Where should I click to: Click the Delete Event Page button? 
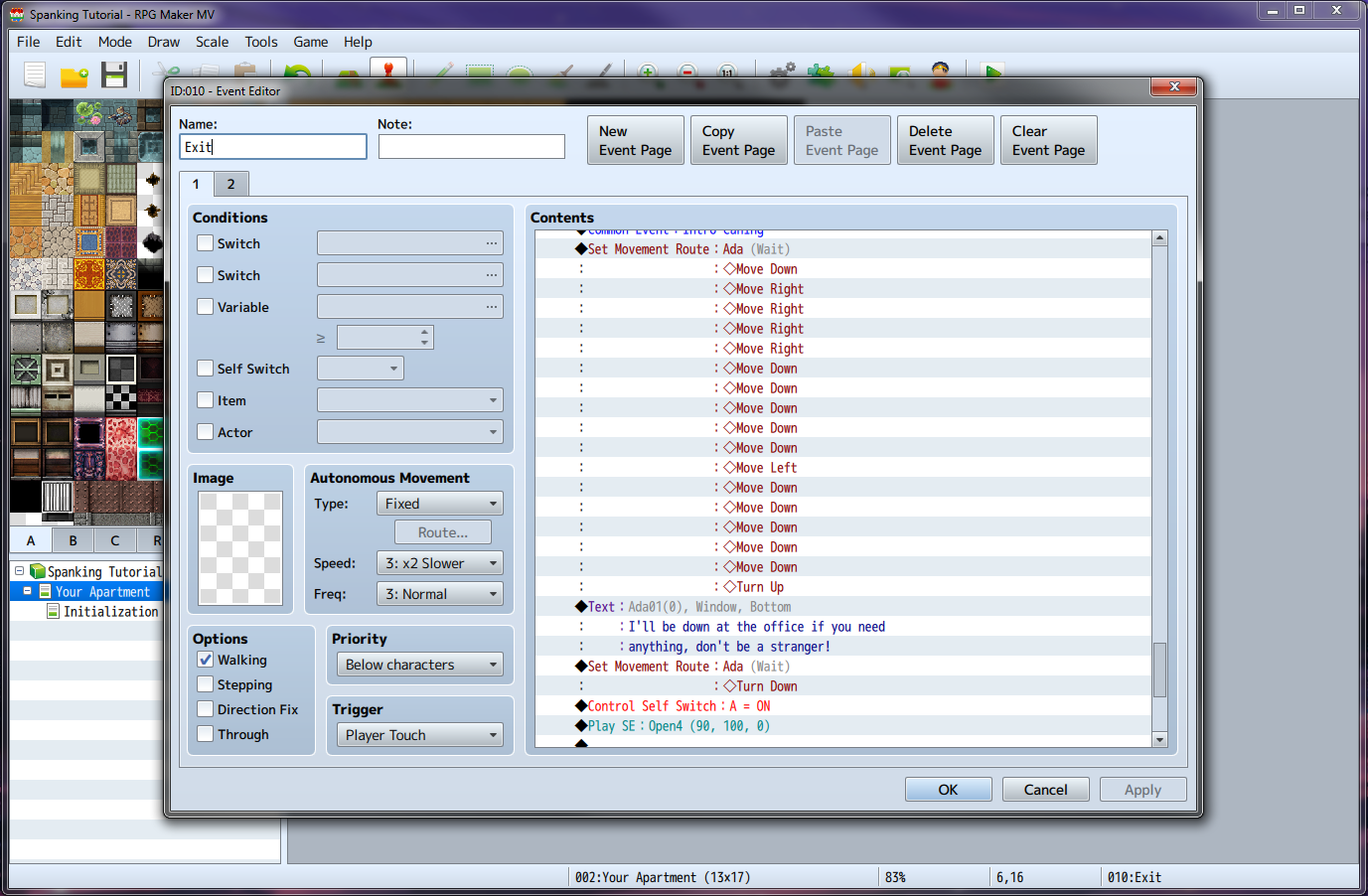pyautogui.click(x=946, y=140)
